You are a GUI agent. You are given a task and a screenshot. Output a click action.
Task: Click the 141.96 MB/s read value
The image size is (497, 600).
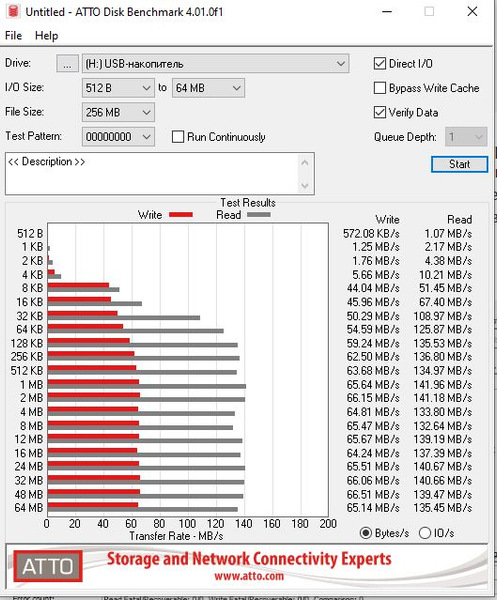443,385
